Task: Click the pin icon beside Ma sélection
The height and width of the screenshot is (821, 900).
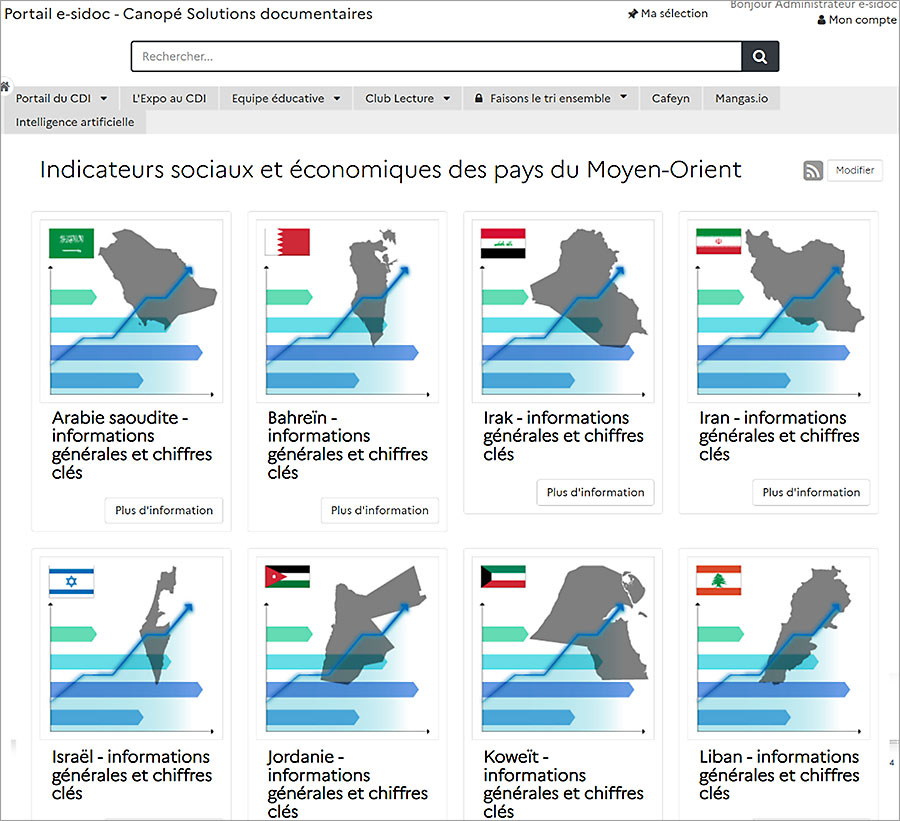Action: click(x=632, y=14)
